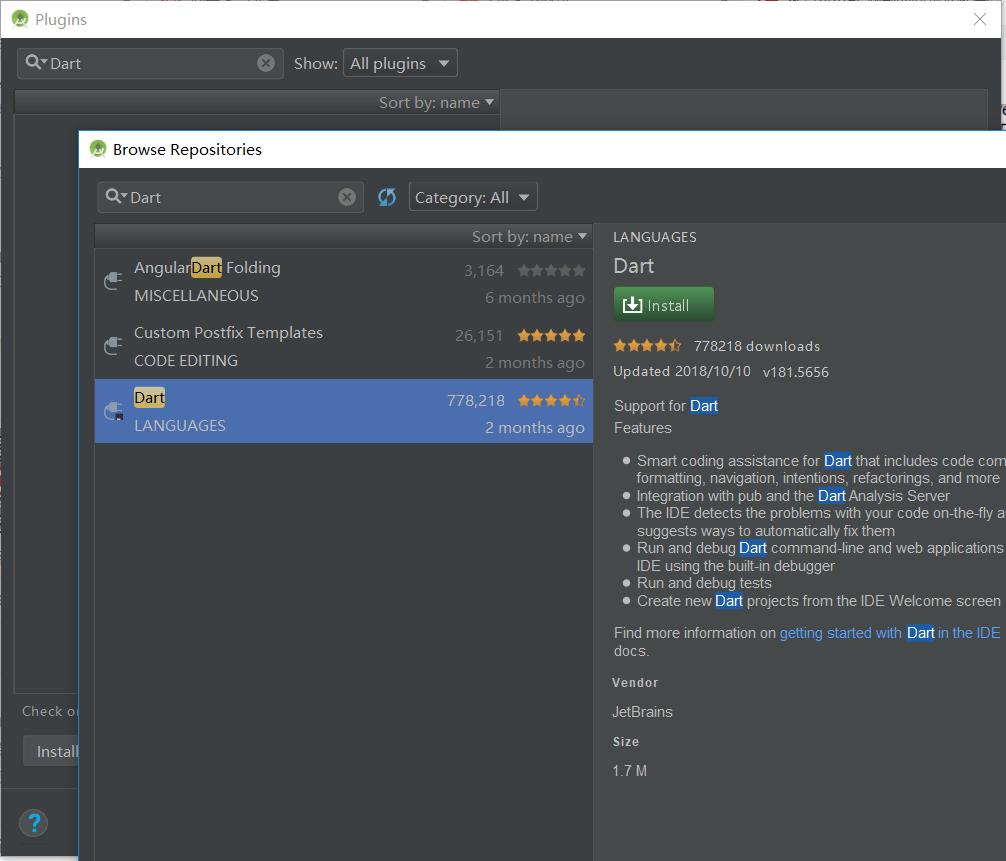Viewport: 1006px width, 861px height.
Task: Open help with the question mark button
Action: pyautogui.click(x=34, y=823)
